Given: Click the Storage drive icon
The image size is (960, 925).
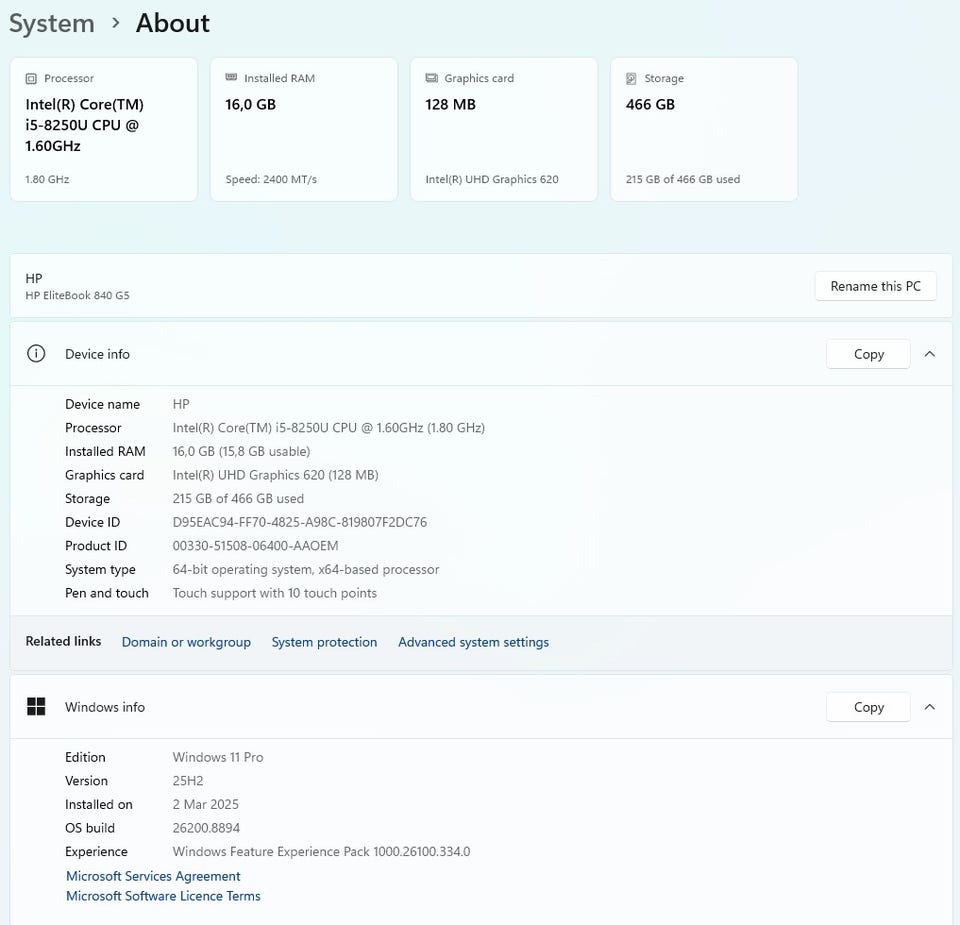Looking at the screenshot, I should [x=631, y=78].
